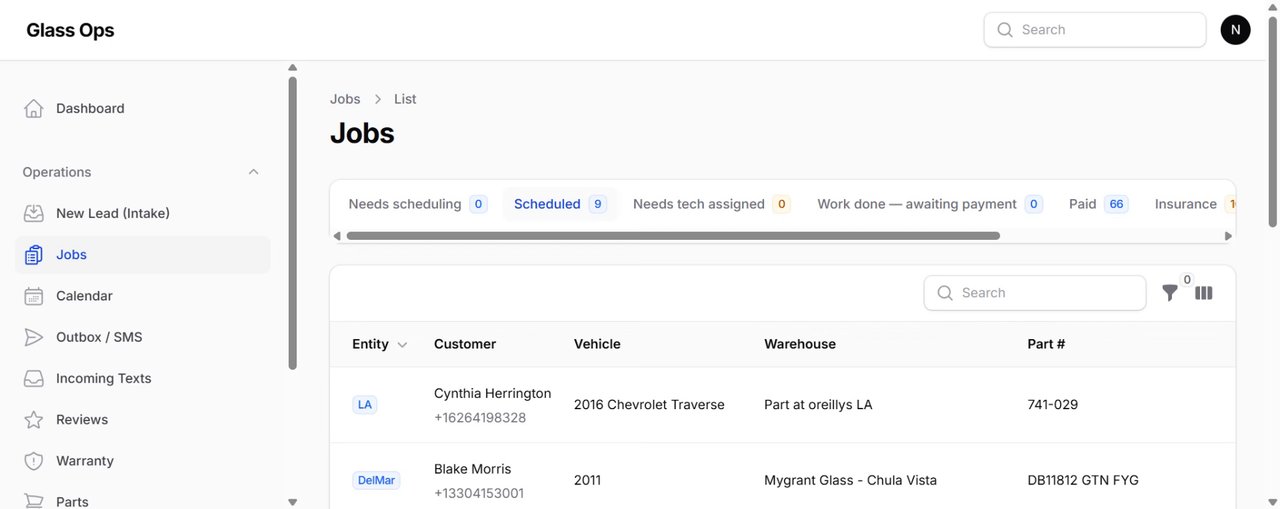This screenshot has width=1280, height=509.
Task: Click part number 741-029
Action: [x=1052, y=405]
